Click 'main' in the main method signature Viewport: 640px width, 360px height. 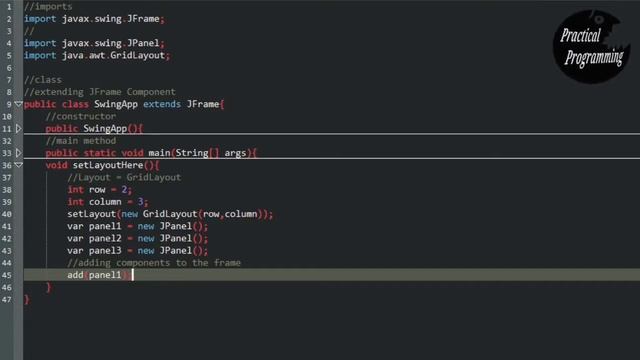click(159, 153)
